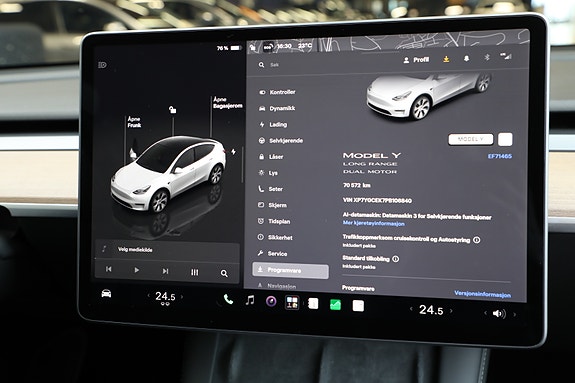Skip to previous track

click(x=109, y=269)
